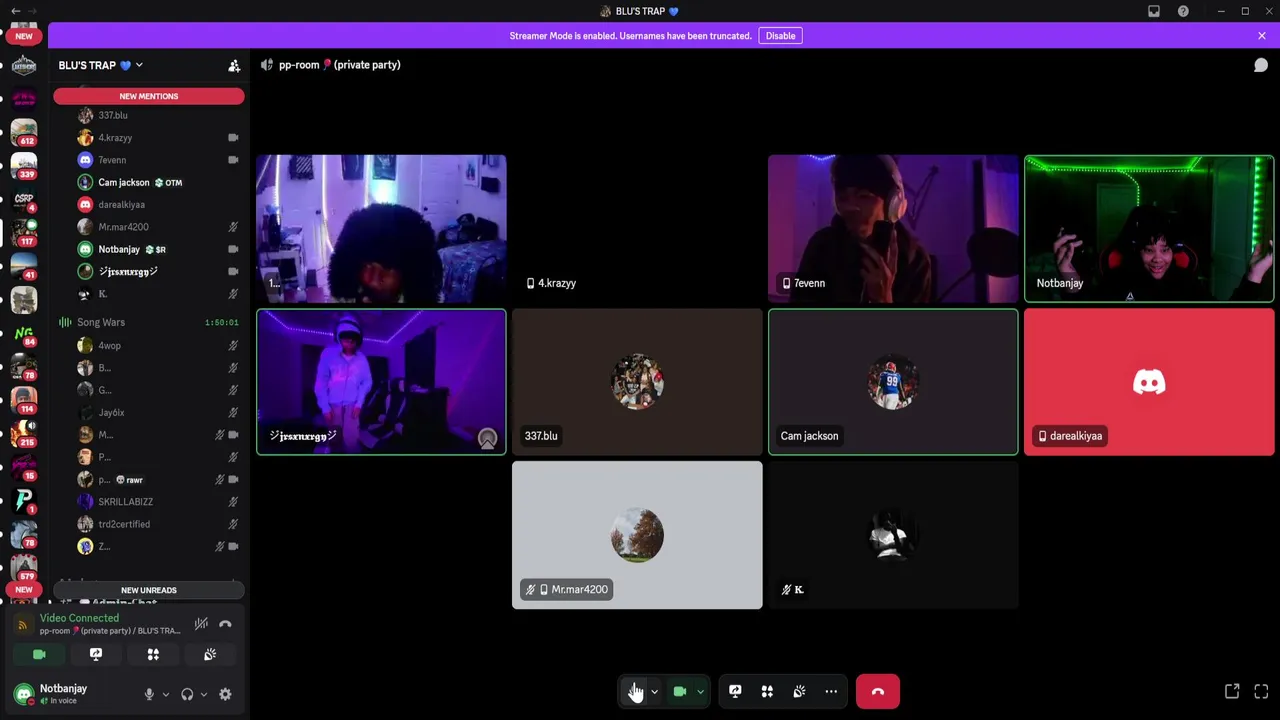Focus the Mr.mar4200 tile
This screenshot has width=1280, height=720.
(637, 535)
